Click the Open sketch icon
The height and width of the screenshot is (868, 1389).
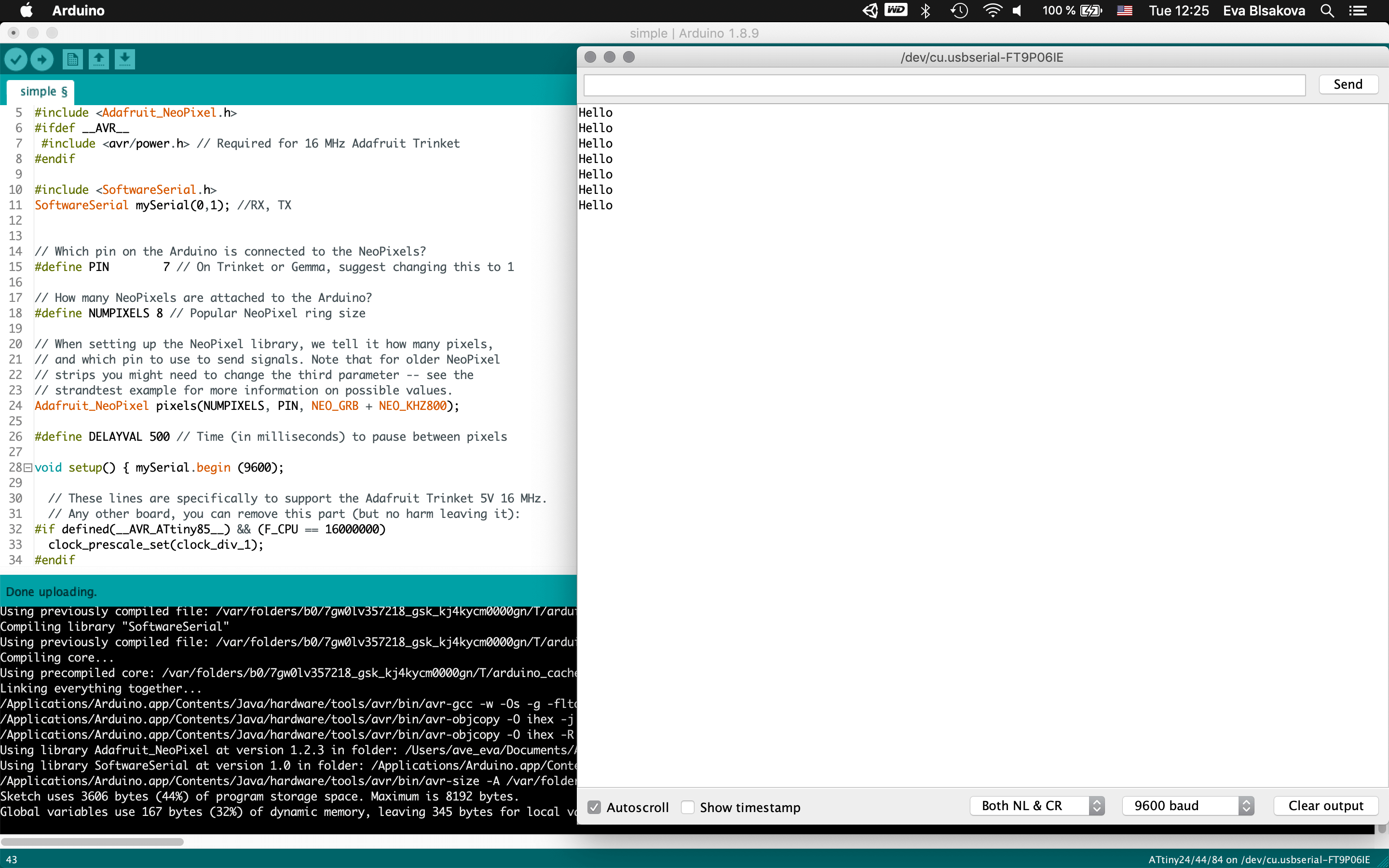tap(99, 59)
